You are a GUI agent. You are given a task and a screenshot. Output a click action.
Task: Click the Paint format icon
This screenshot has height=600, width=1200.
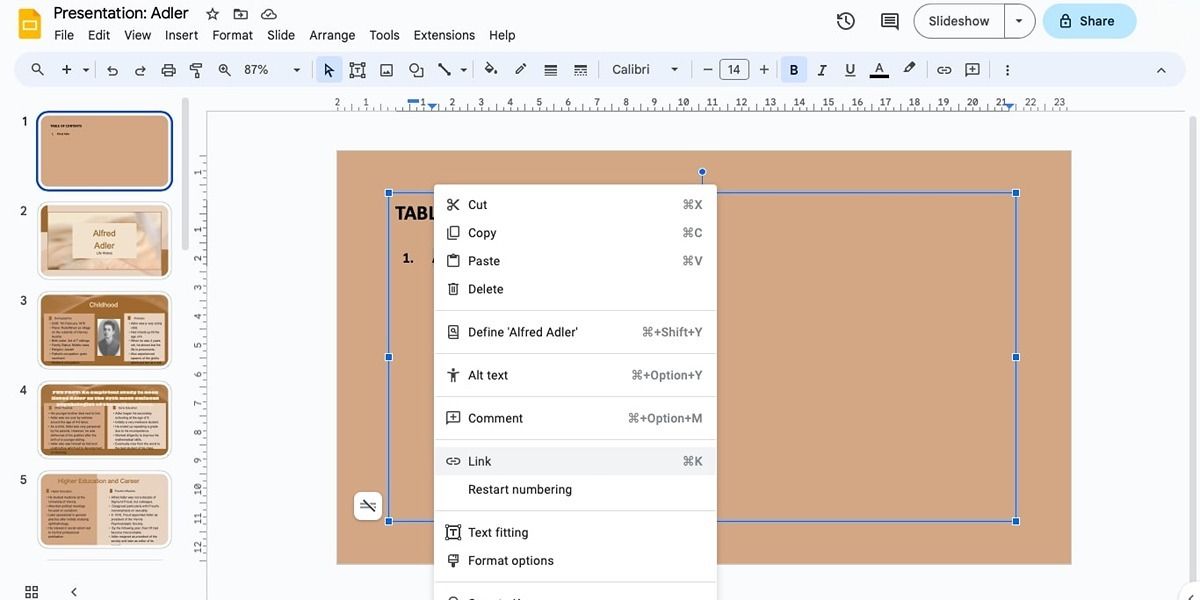tap(196, 70)
